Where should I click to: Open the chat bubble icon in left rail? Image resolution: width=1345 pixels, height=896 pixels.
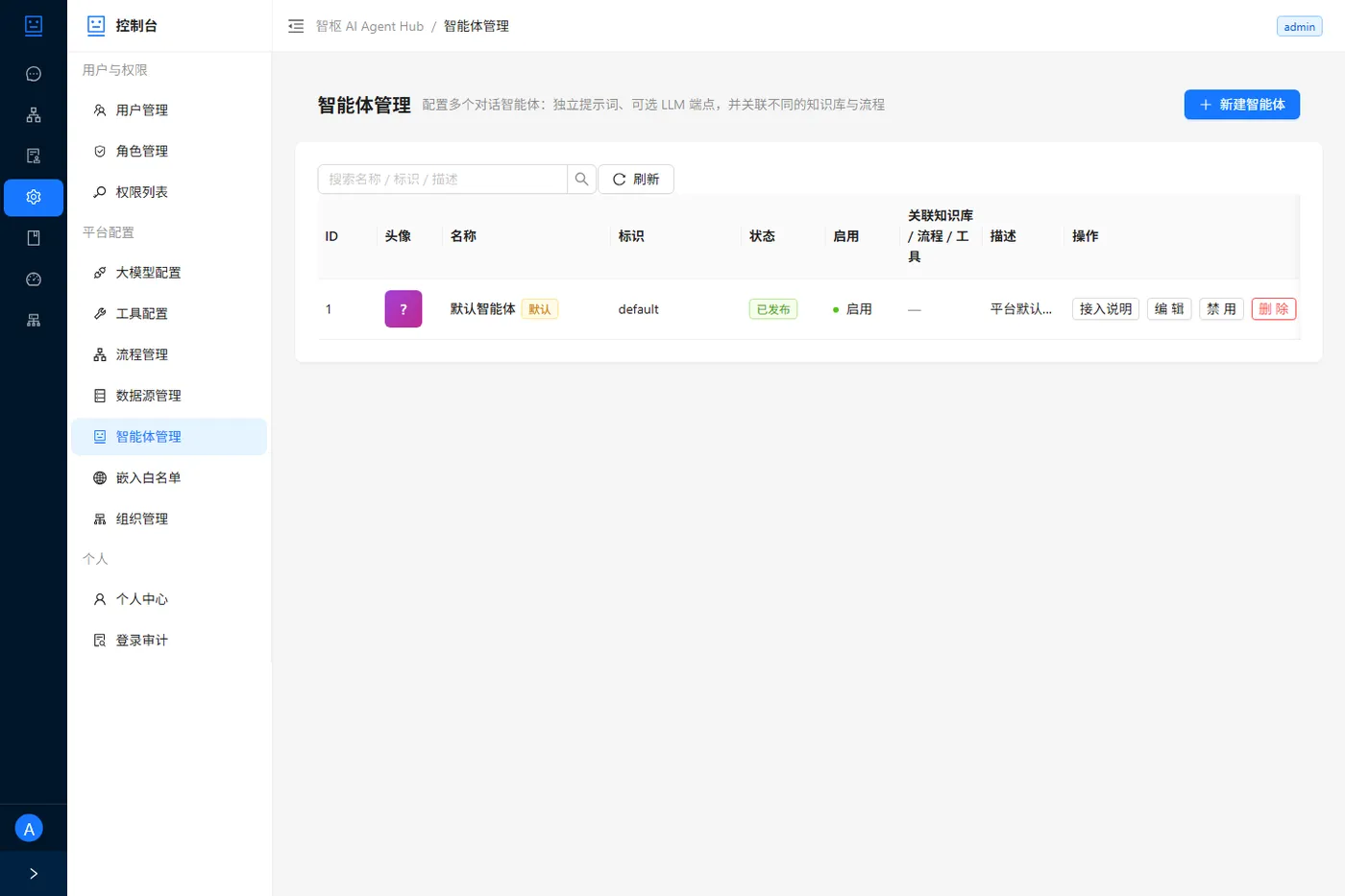[x=34, y=74]
